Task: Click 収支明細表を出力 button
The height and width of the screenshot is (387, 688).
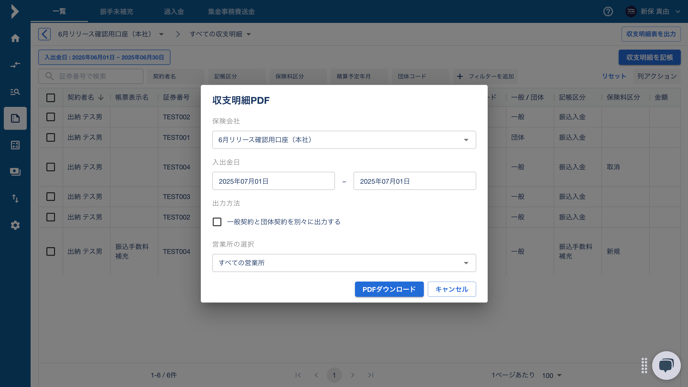Action: click(x=651, y=34)
